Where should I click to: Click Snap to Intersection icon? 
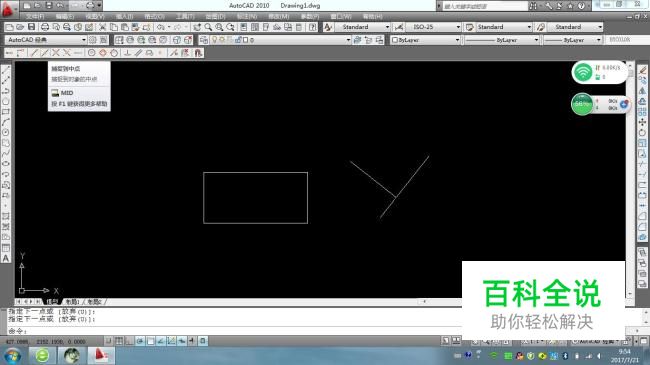point(56,53)
